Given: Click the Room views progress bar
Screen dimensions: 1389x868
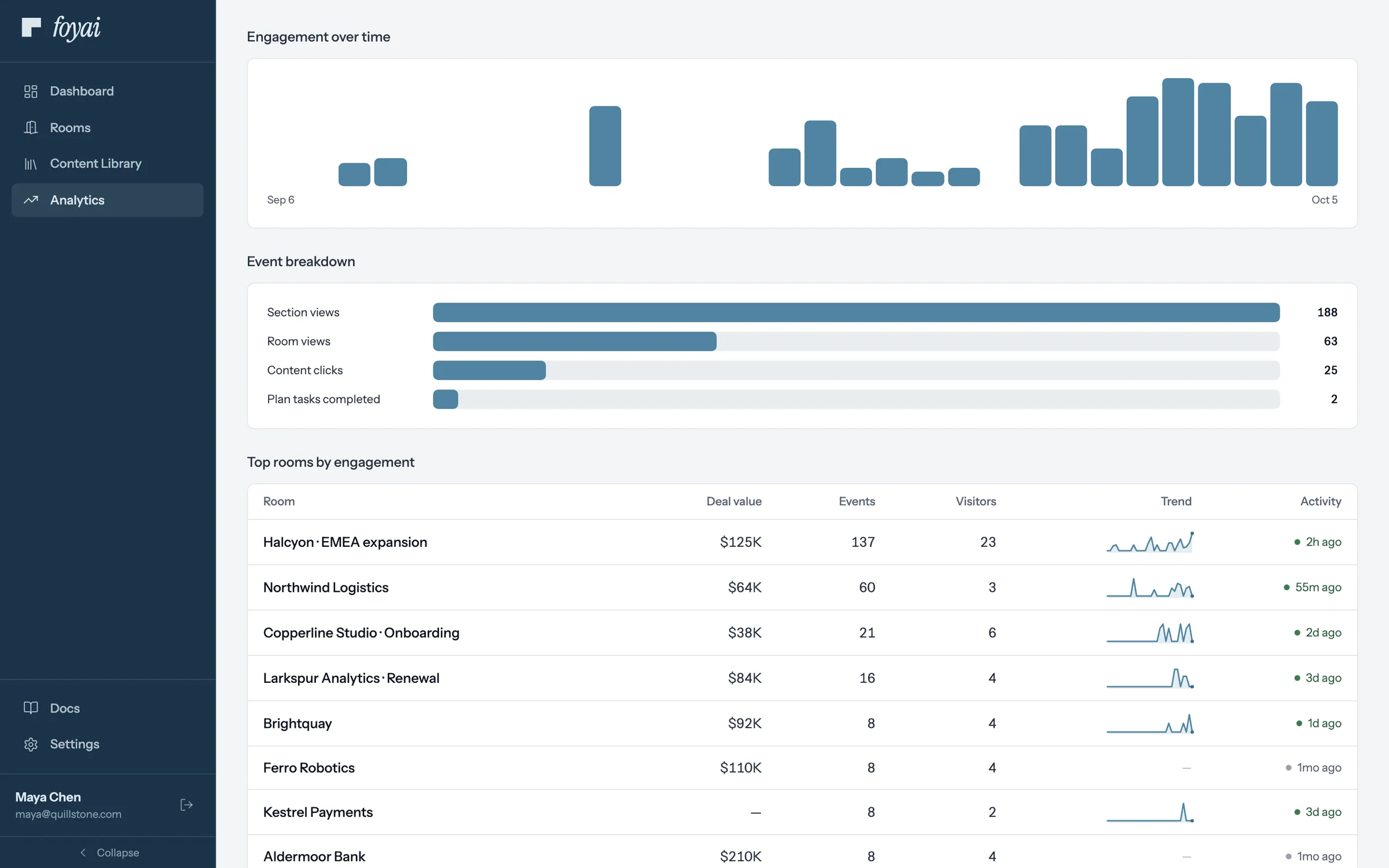Looking at the screenshot, I should [856, 341].
